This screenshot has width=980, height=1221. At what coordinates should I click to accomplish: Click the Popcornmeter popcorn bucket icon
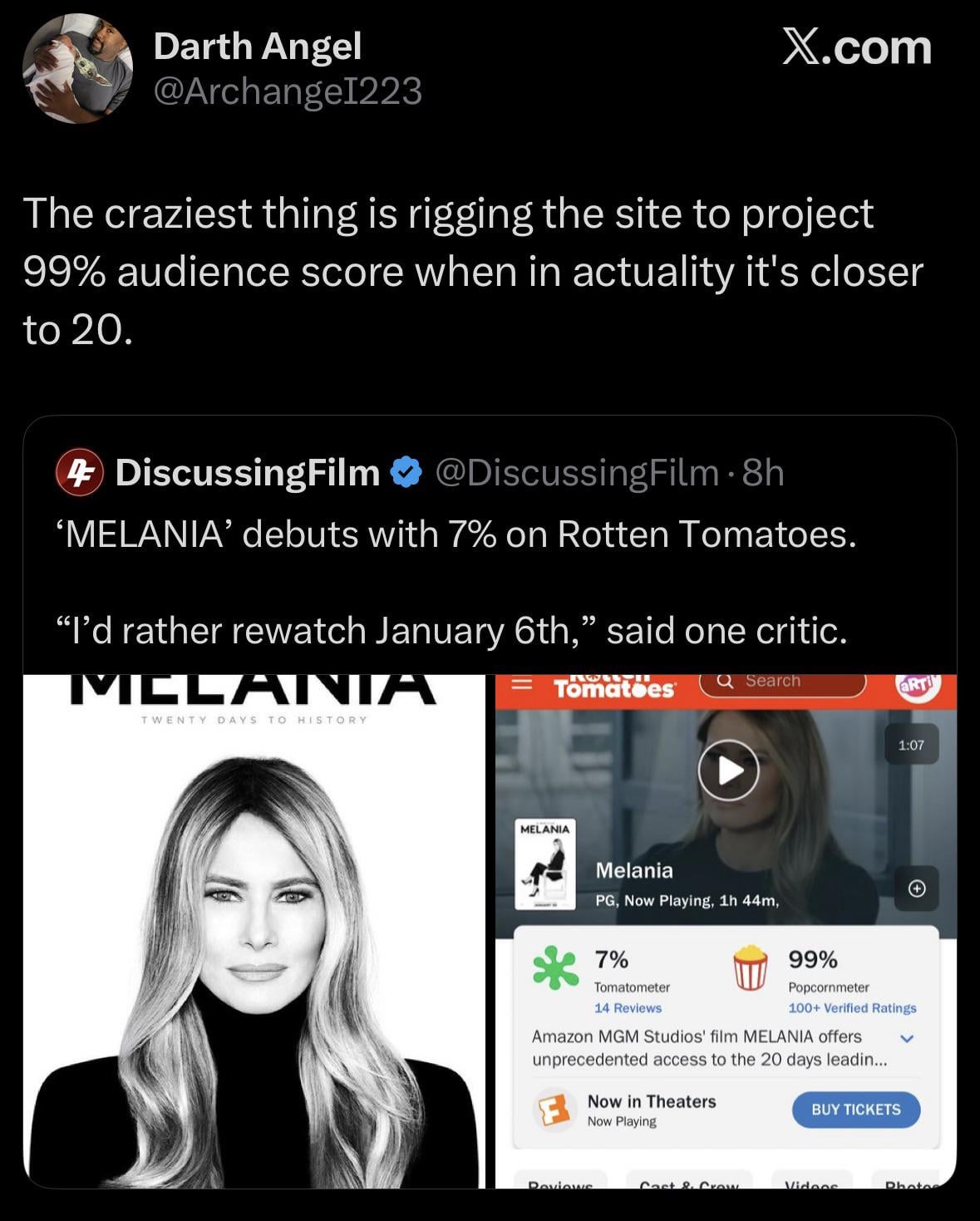750,968
